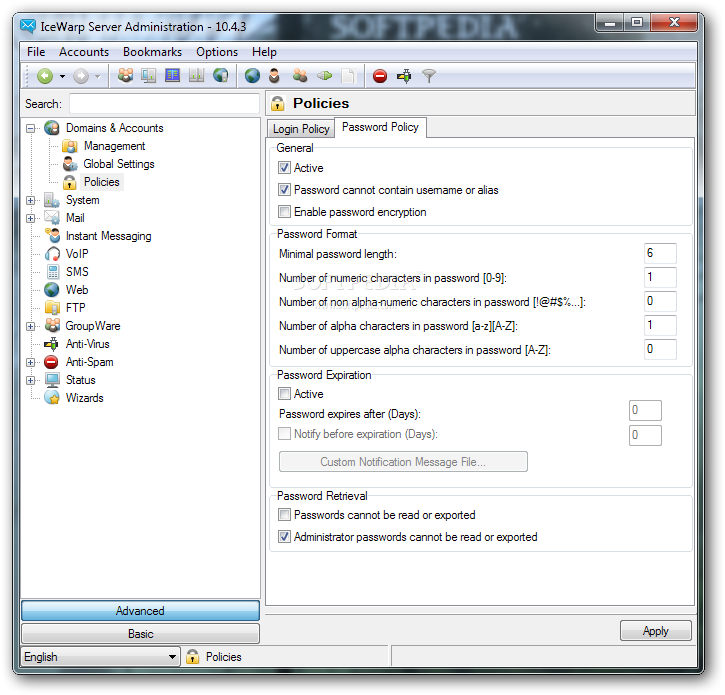The width and height of the screenshot is (725, 695).
Task: Open the English language dropdown
Action: pos(100,657)
